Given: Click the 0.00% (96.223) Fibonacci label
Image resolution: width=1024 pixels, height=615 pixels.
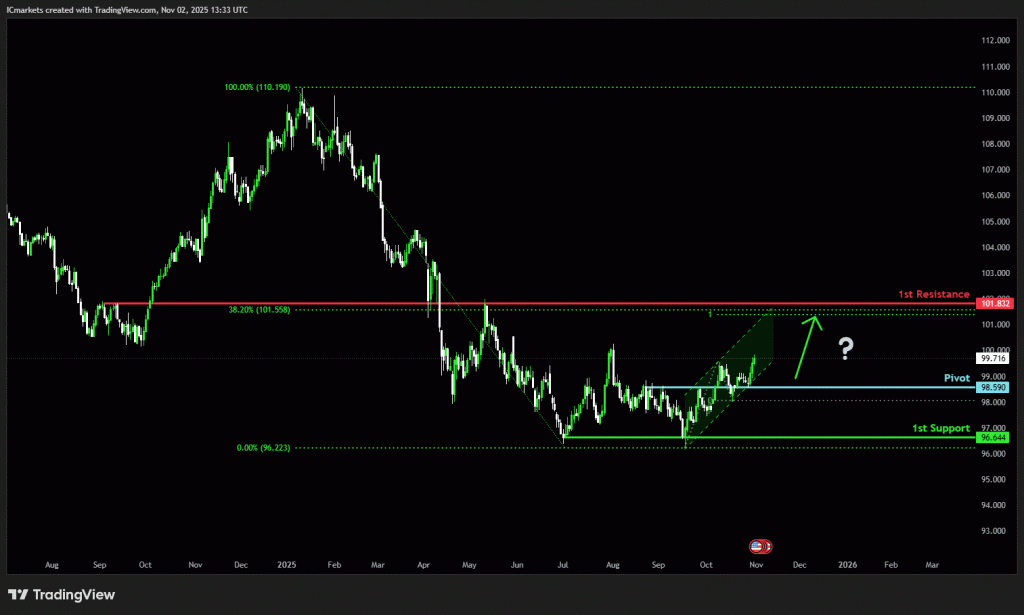Looking at the screenshot, I should click(263, 448).
